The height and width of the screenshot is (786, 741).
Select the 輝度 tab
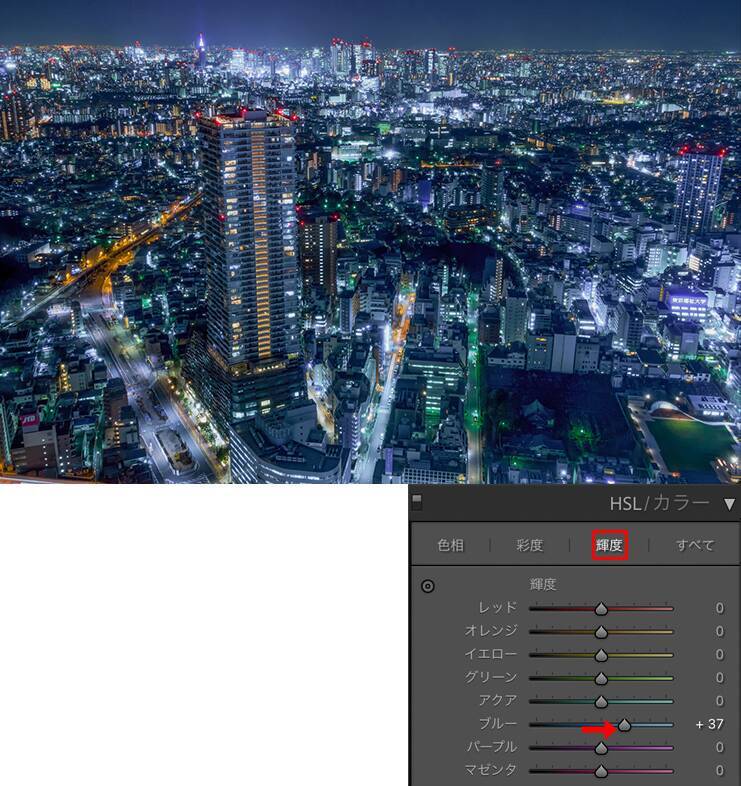(609, 545)
